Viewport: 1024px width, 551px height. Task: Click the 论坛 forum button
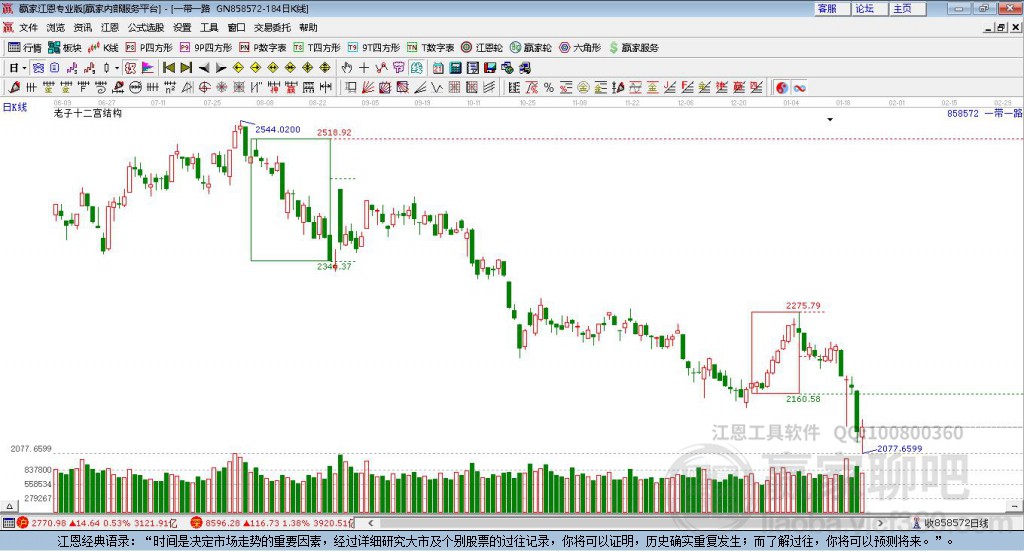[870, 8]
